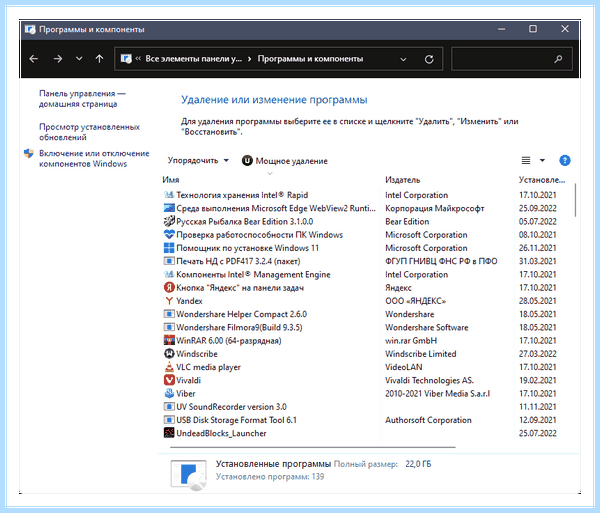600x513 pixels.
Task: Open help with blue question mark icon
Action: point(564,160)
